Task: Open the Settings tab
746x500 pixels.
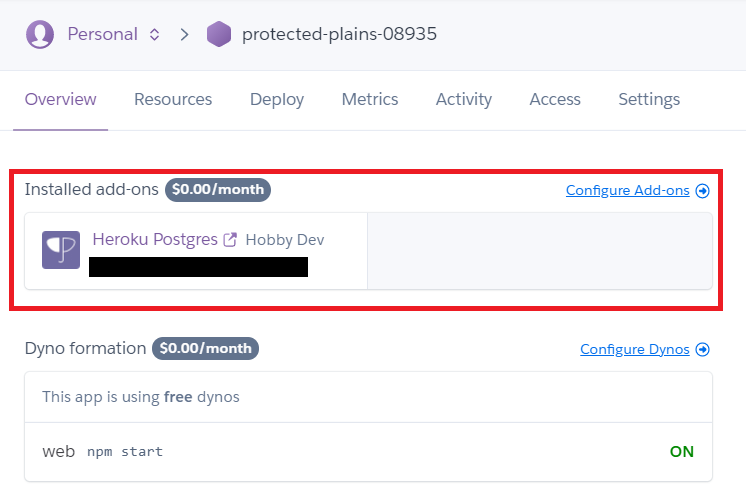Action: click(x=649, y=99)
